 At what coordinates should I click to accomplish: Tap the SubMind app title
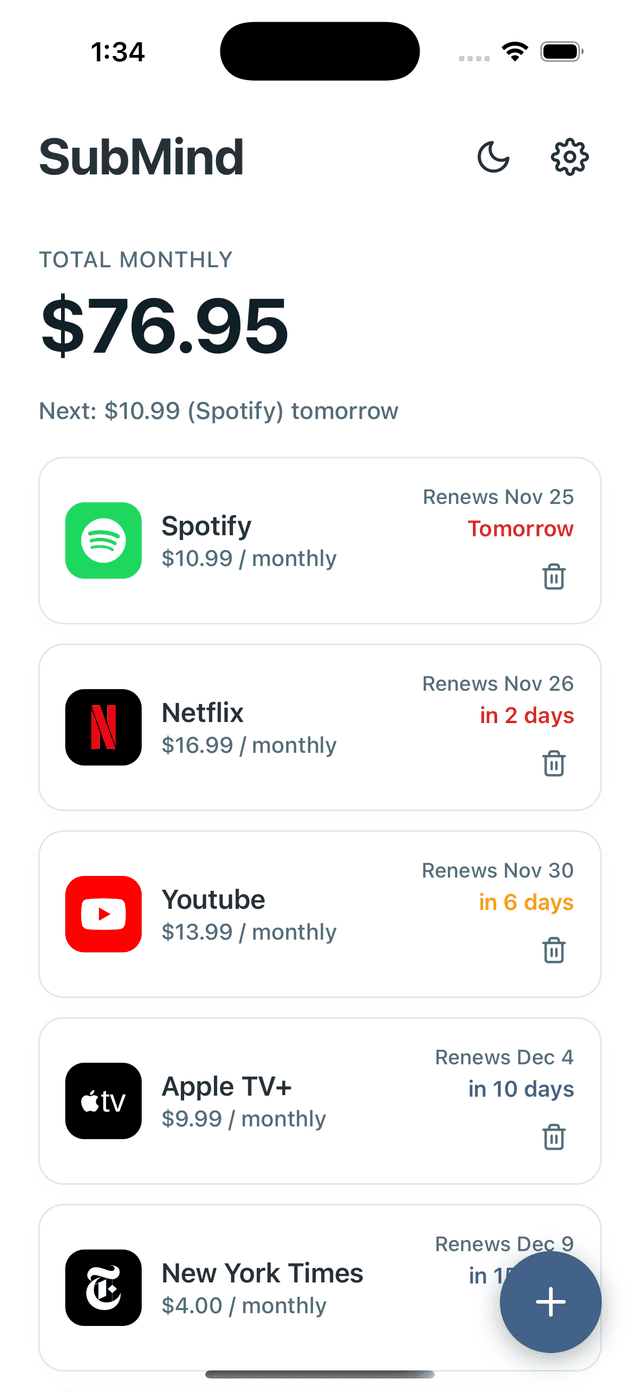[x=141, y=157]
